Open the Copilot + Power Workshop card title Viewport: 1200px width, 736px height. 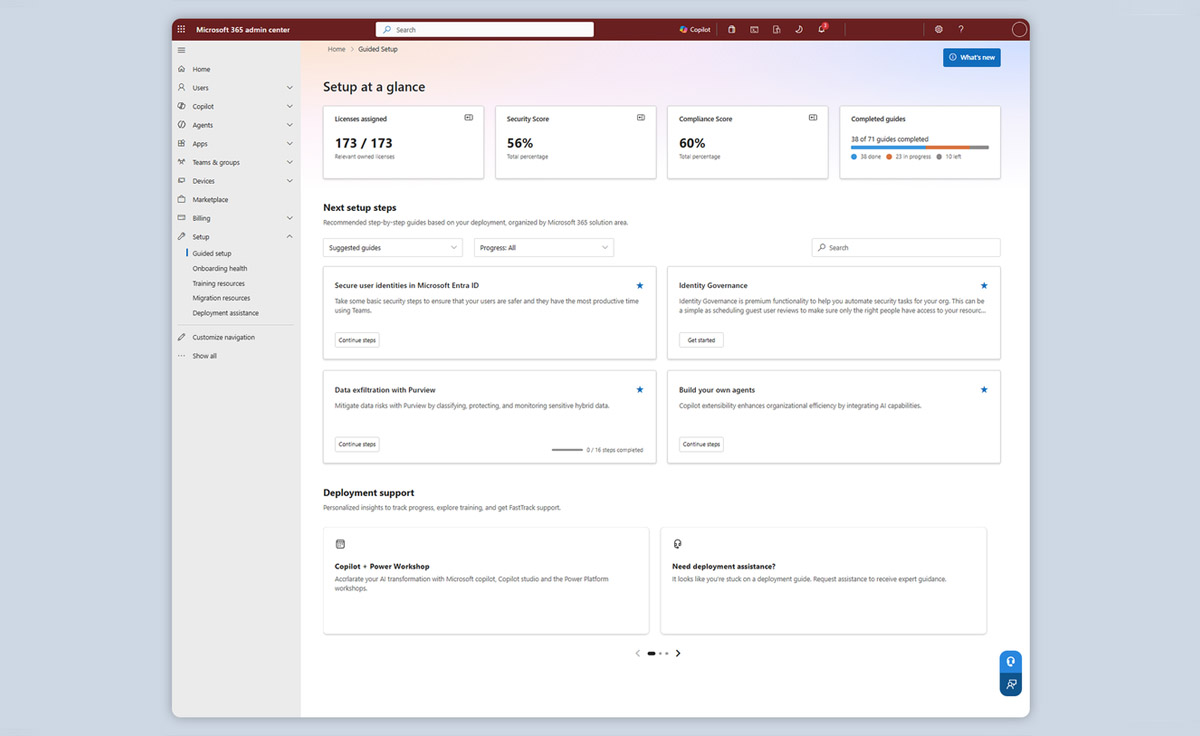pos(381,566)
